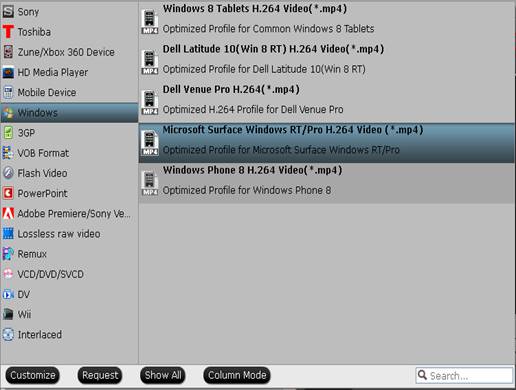This screenshot has width=516, height=390.
Task: Focus the Search input field
Action: (464, 375)
